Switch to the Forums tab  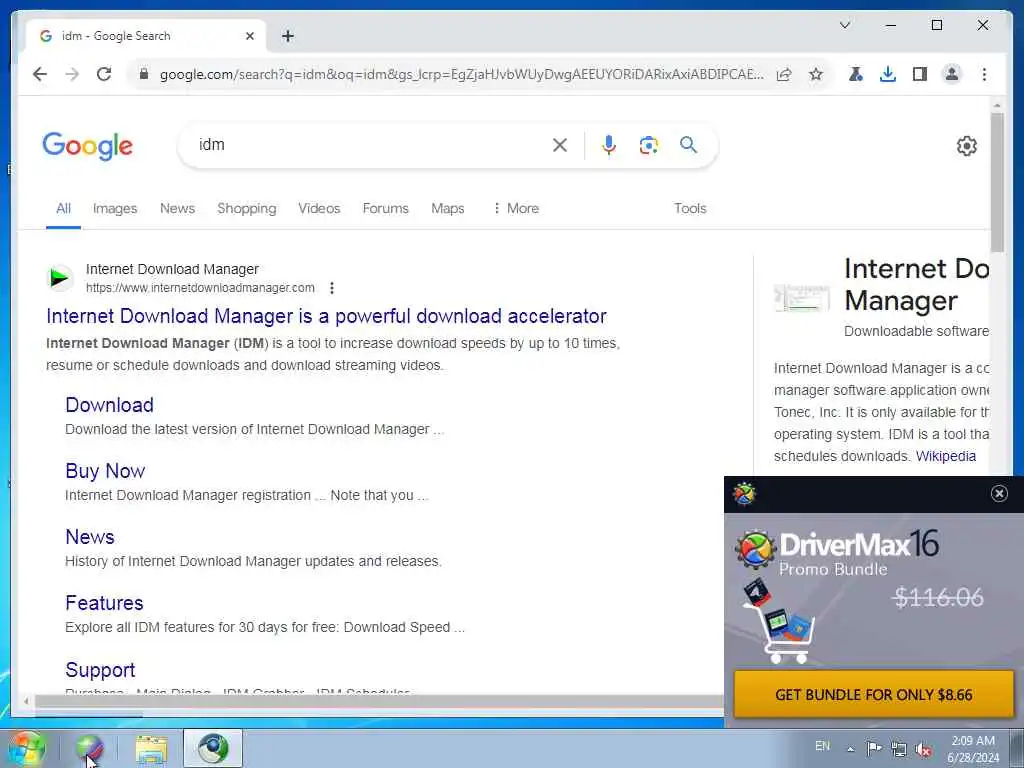click(x=385, y=208)
